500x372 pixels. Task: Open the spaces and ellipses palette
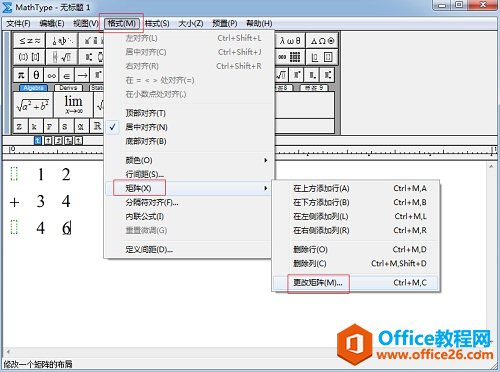(62, 41)
